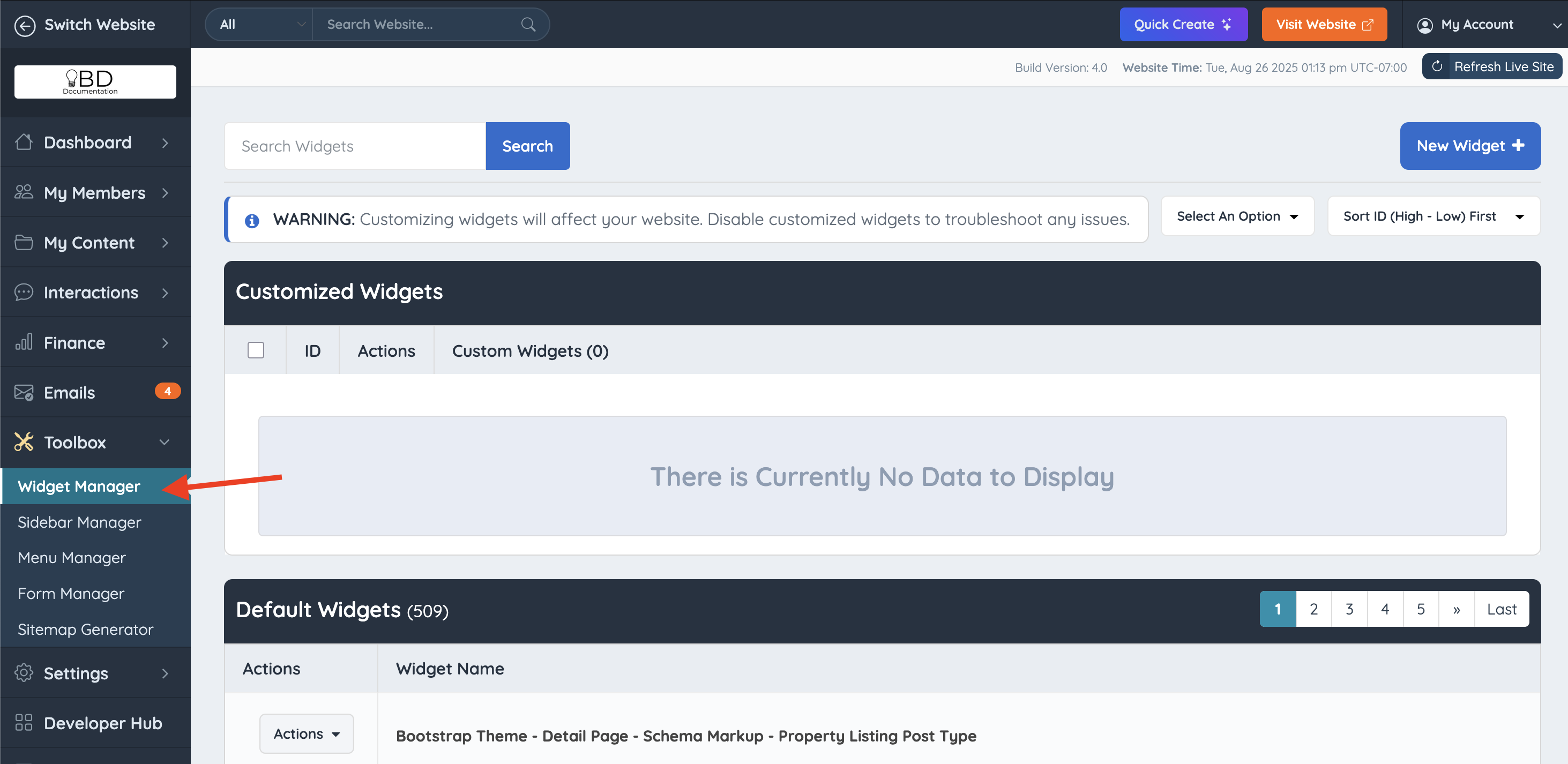Open the Sort ID (High - Low) dropdown

coord(1433,216)
